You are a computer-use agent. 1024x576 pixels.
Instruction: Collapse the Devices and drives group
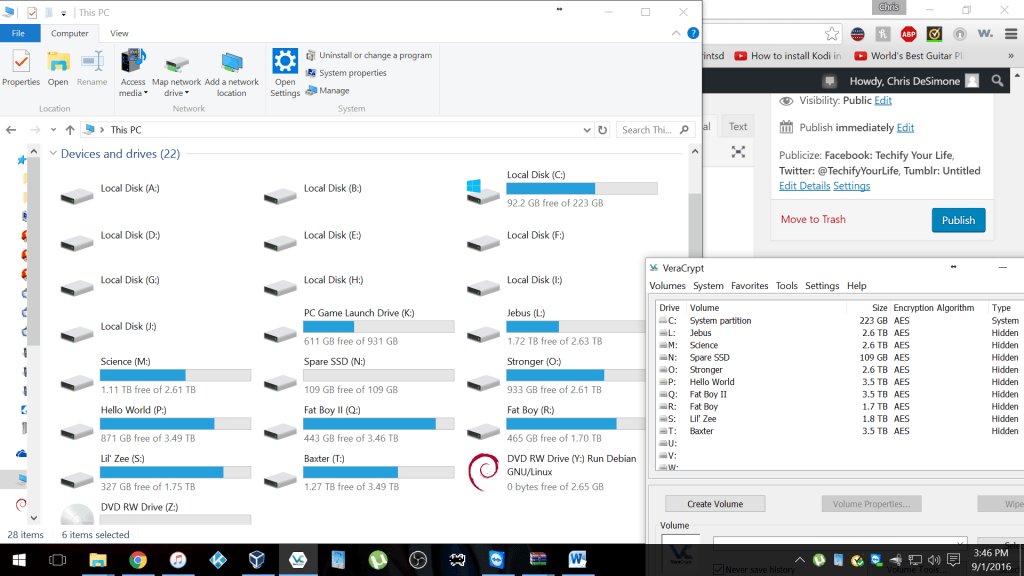click(53, 153)
